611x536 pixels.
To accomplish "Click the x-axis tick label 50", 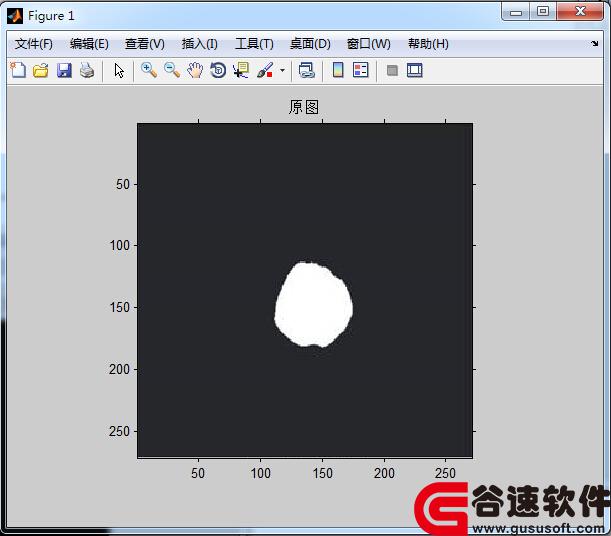I will [198, 473].
